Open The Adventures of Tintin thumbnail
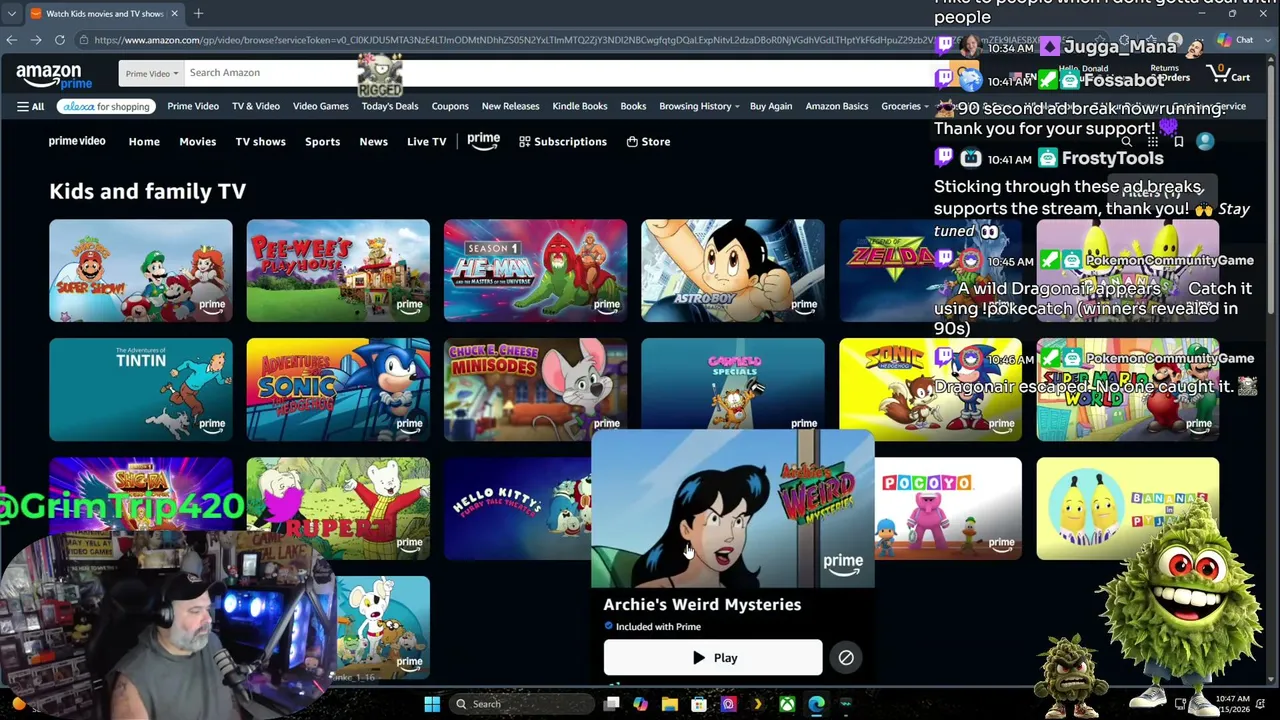Screen dimensions: 1280x720 (141, 390)
